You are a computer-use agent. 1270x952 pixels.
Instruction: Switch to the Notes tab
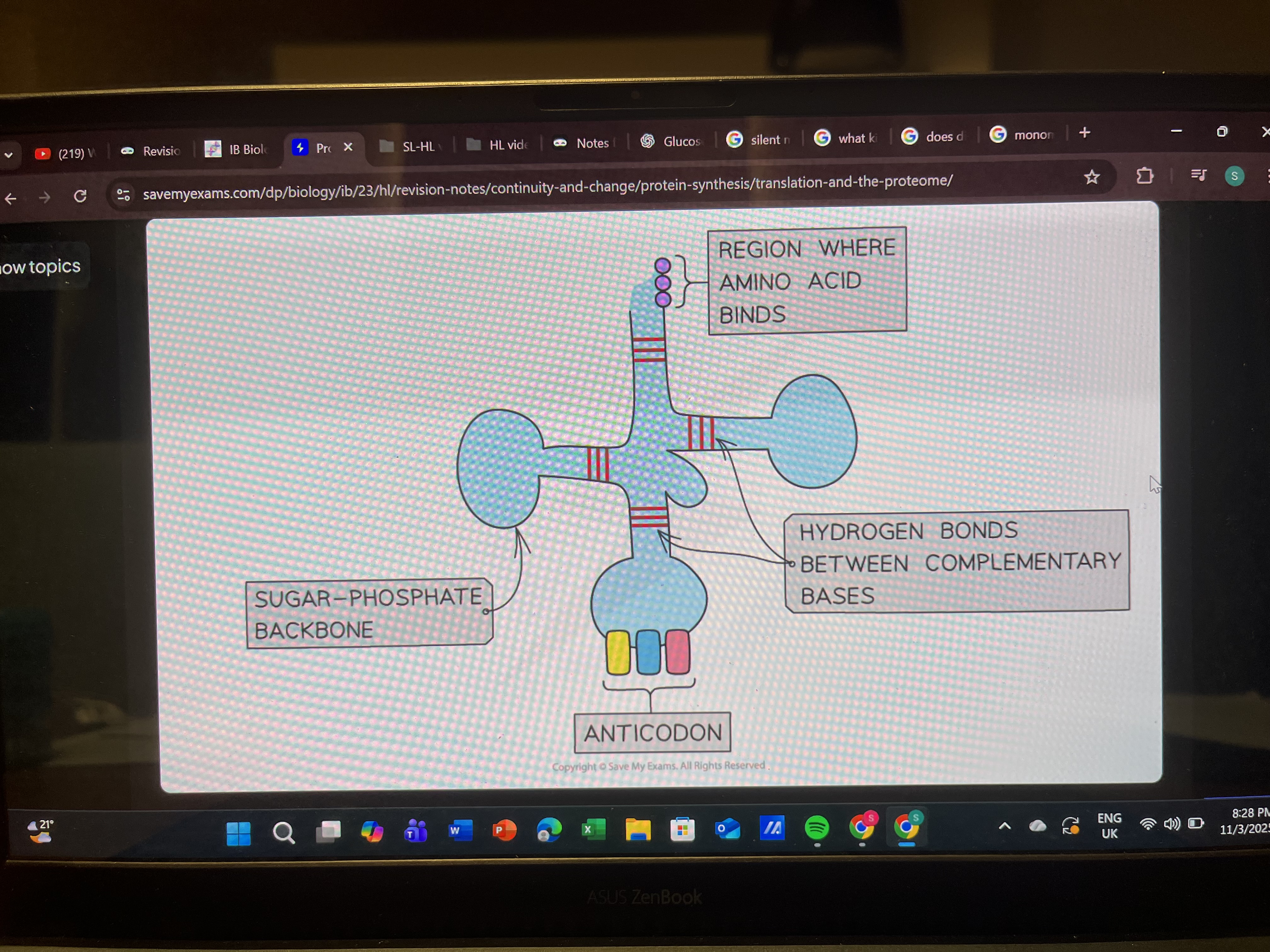[585, 143]
